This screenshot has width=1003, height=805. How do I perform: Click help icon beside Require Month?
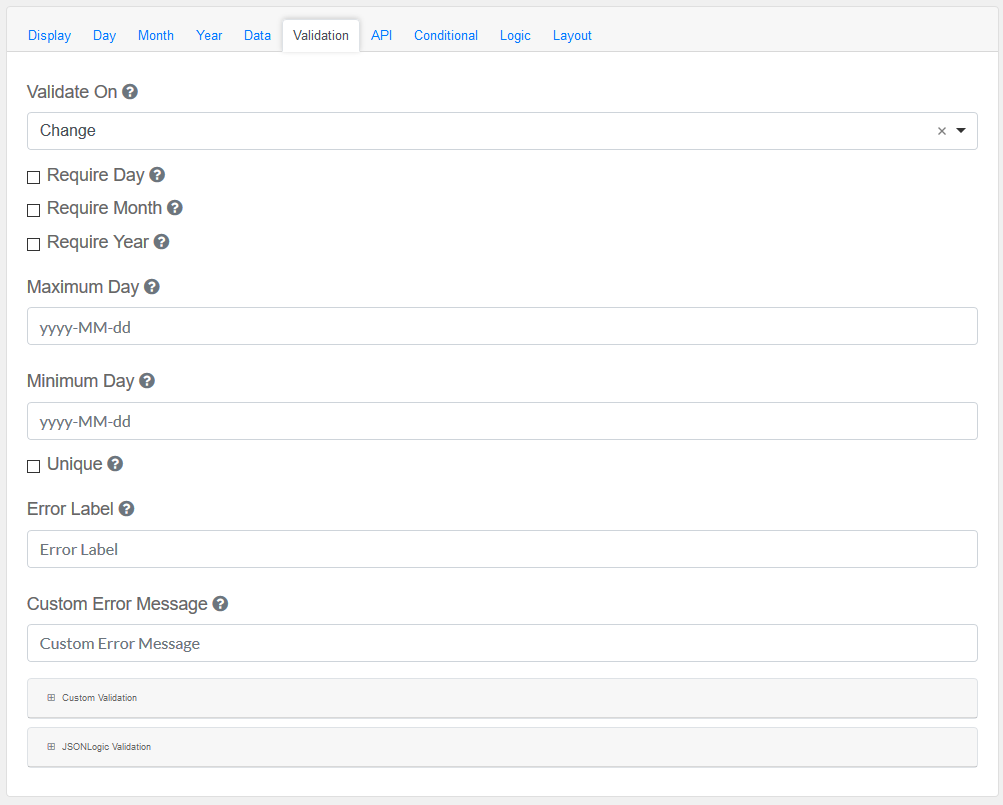(175, 208)
